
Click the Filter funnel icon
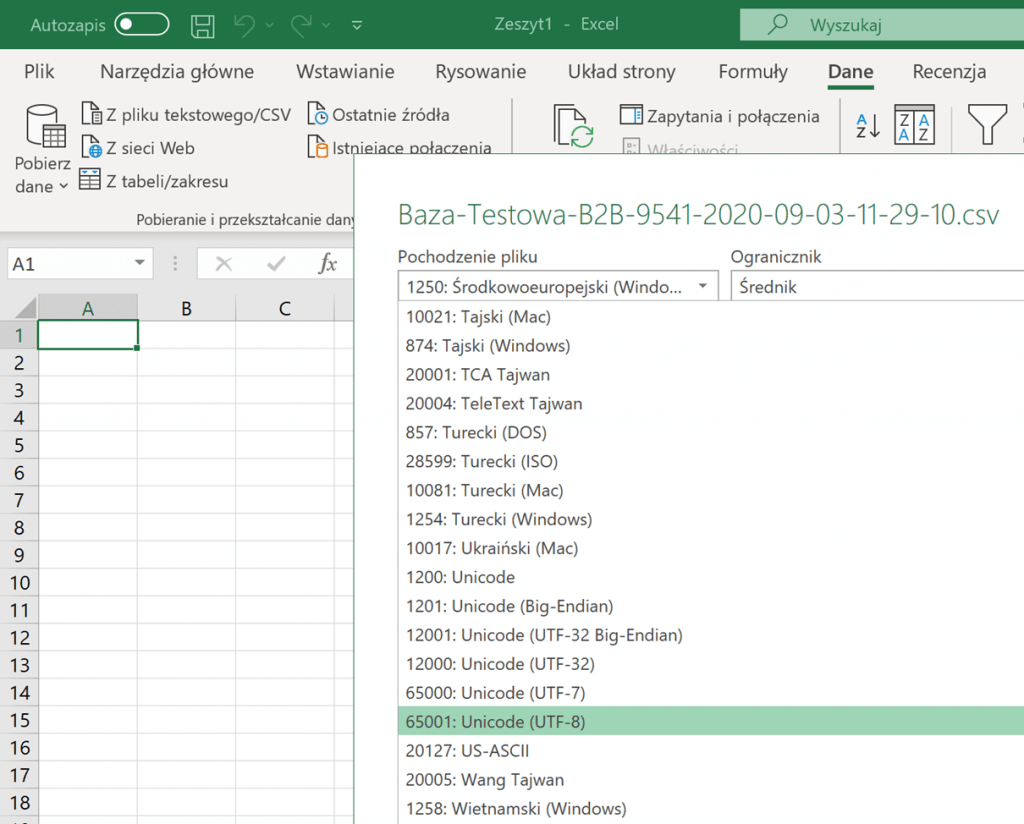tap(987, 125)
